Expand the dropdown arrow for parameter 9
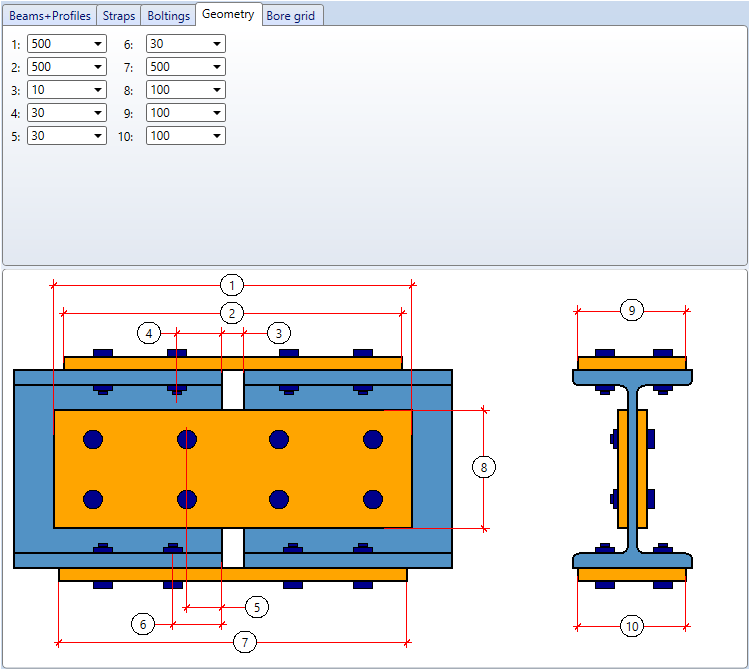The height and width of the screenshot is (670, 749). pyautogui.click(x=216, y=113)
